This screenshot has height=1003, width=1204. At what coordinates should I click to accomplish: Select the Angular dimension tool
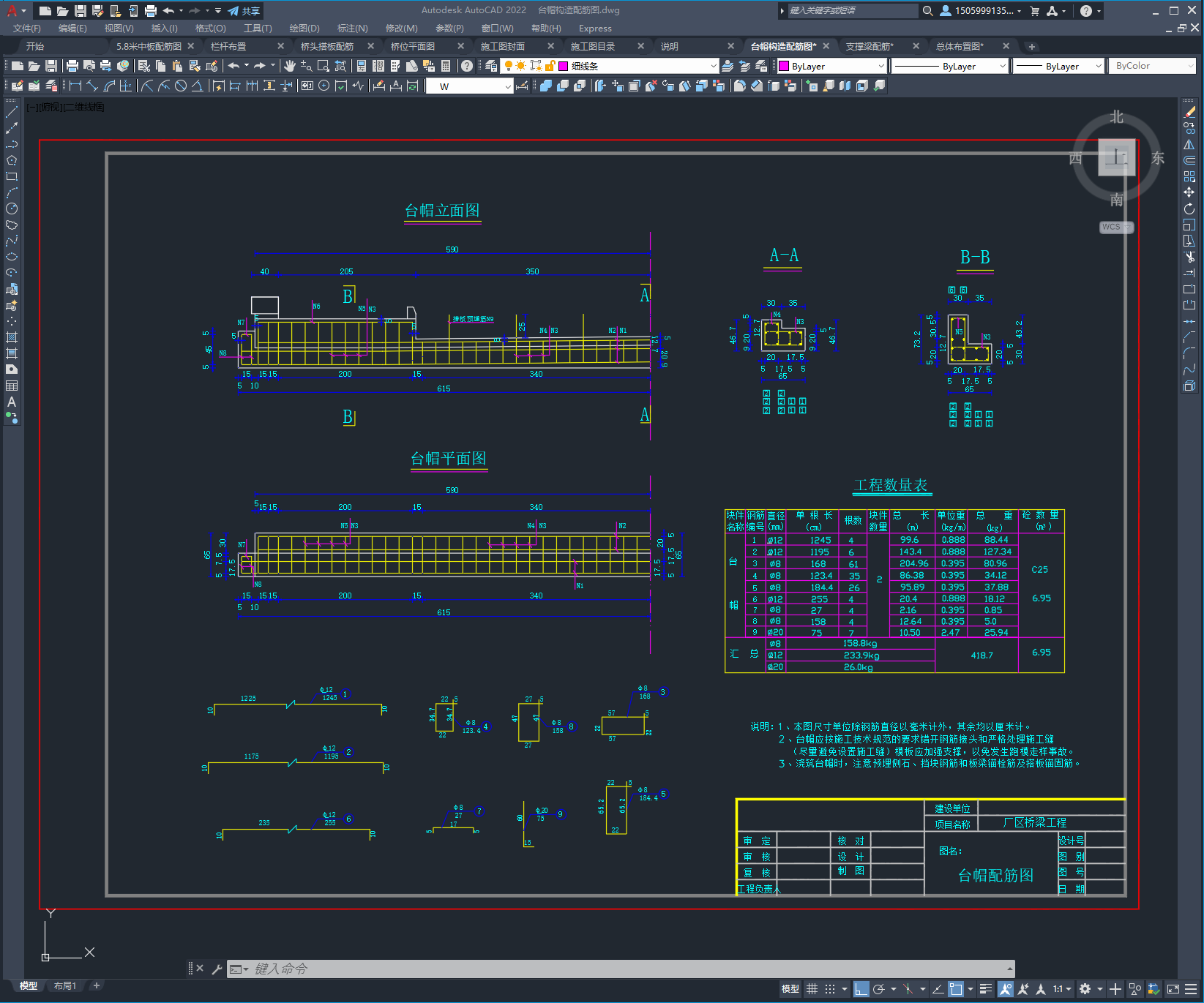click(197, 86)
